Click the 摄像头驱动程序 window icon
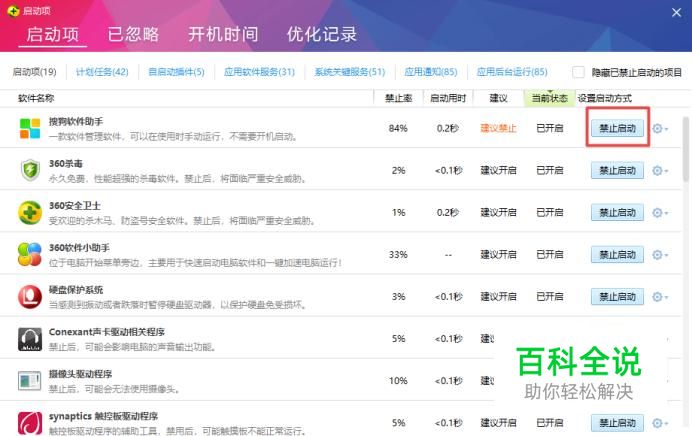Image resolution: width=692 pixels, height=436 pixels. pyautogui.click(x=30, y=381)
